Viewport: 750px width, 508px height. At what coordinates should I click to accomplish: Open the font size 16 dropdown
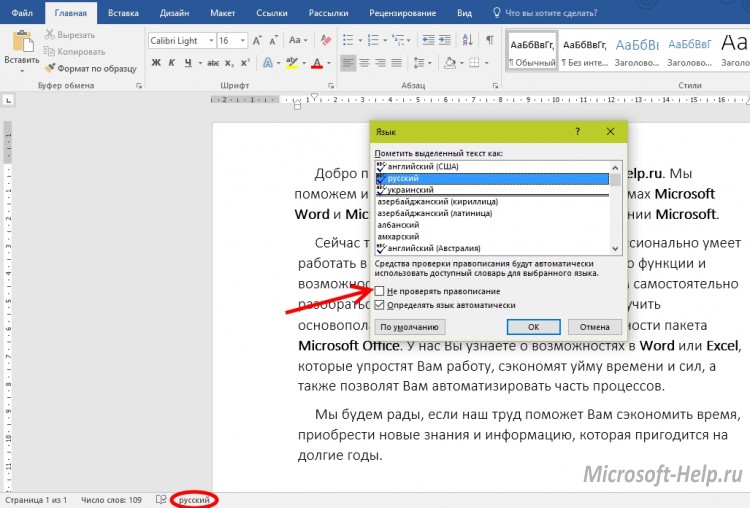click(243, 41)
